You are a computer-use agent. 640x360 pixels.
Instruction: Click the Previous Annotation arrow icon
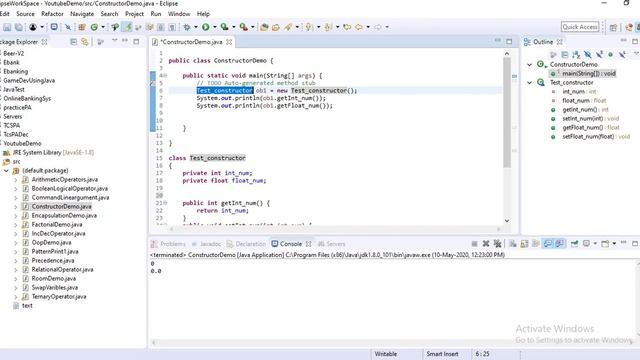click(328, 27)
